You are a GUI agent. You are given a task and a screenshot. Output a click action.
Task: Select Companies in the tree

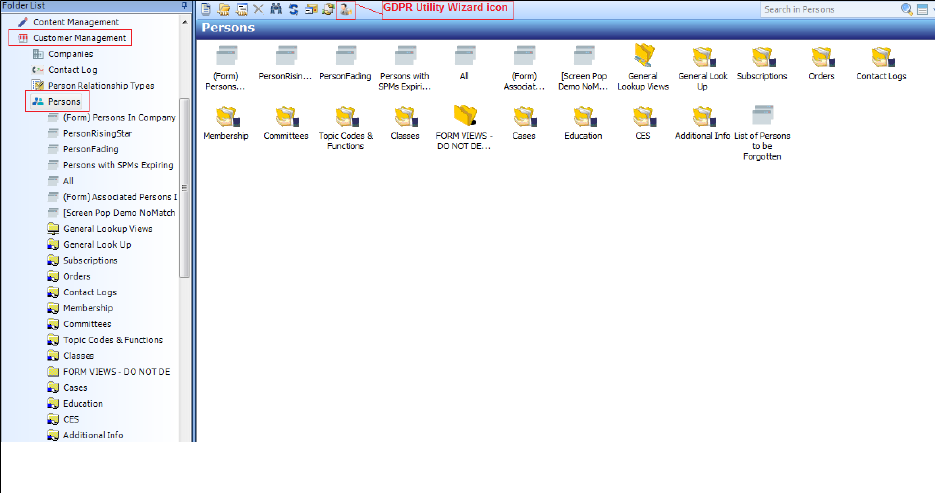coord(70,54)
